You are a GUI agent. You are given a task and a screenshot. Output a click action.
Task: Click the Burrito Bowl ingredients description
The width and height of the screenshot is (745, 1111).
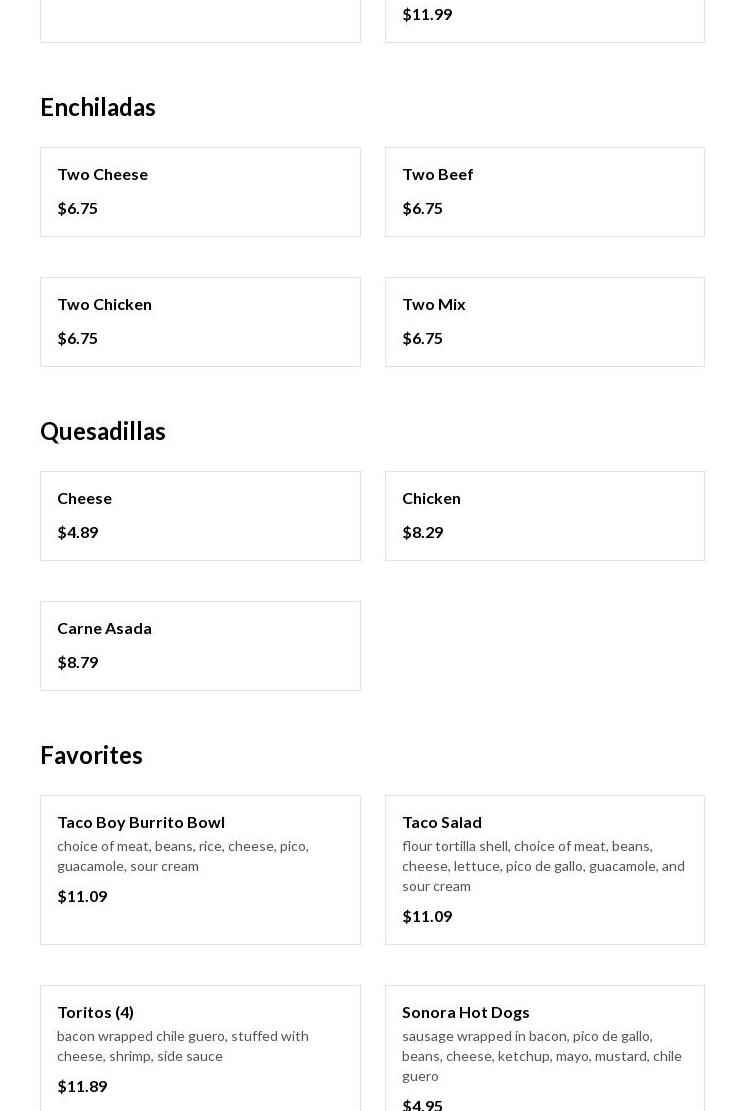click(x=183, y=856)
